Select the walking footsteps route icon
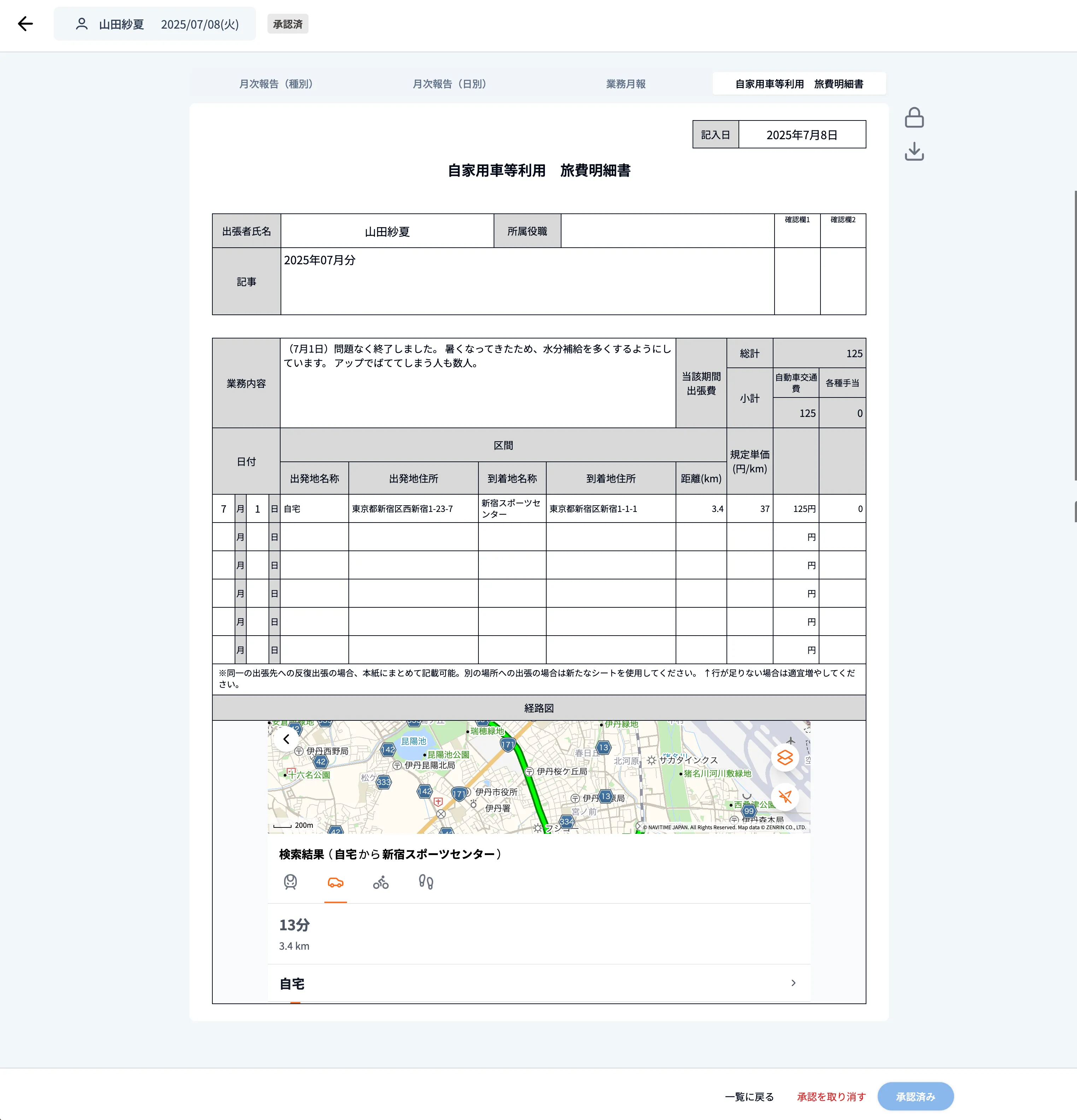The image size is (1077, 1120). (426, 882)
